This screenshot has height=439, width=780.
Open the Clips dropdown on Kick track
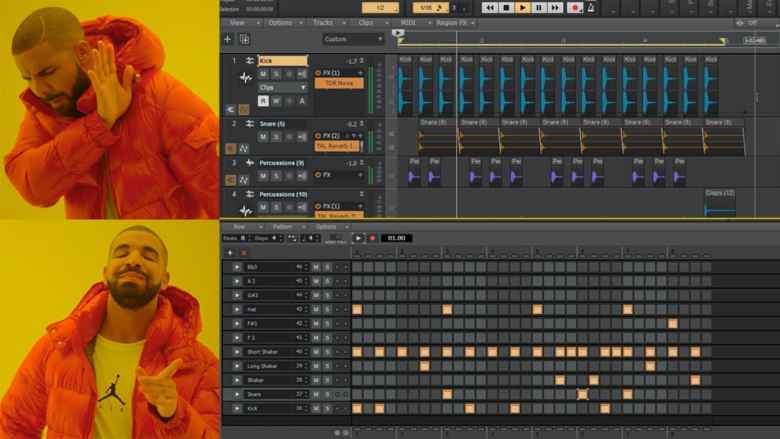(283, 87)
